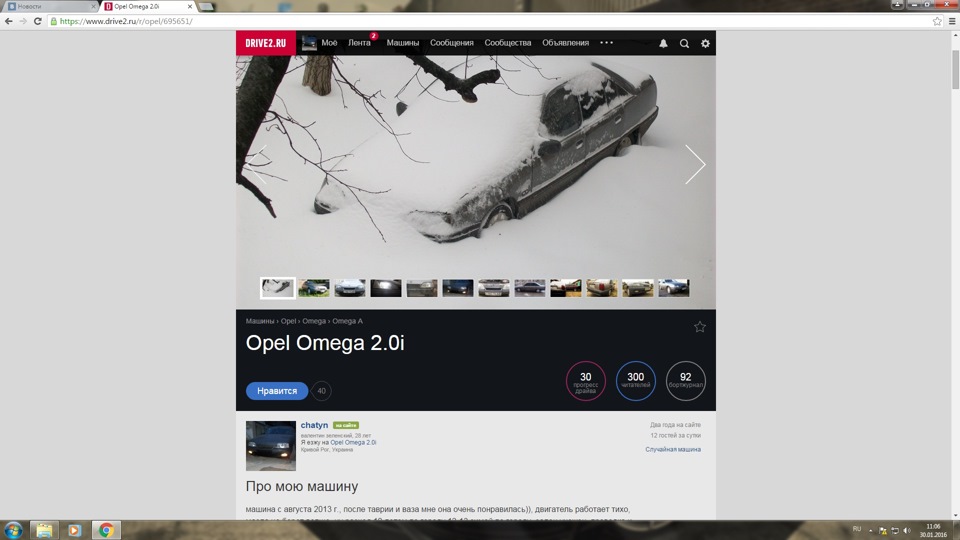Open media player from taskbar
The height and width of the screenshot is (540, 960).
pyautogui.click(x=75, y=530)
